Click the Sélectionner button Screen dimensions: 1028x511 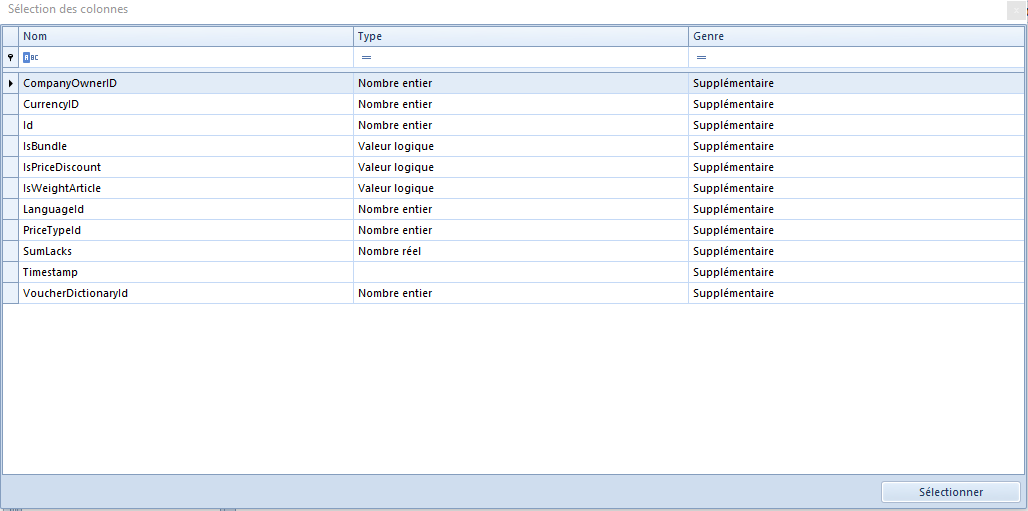point(951,492)
